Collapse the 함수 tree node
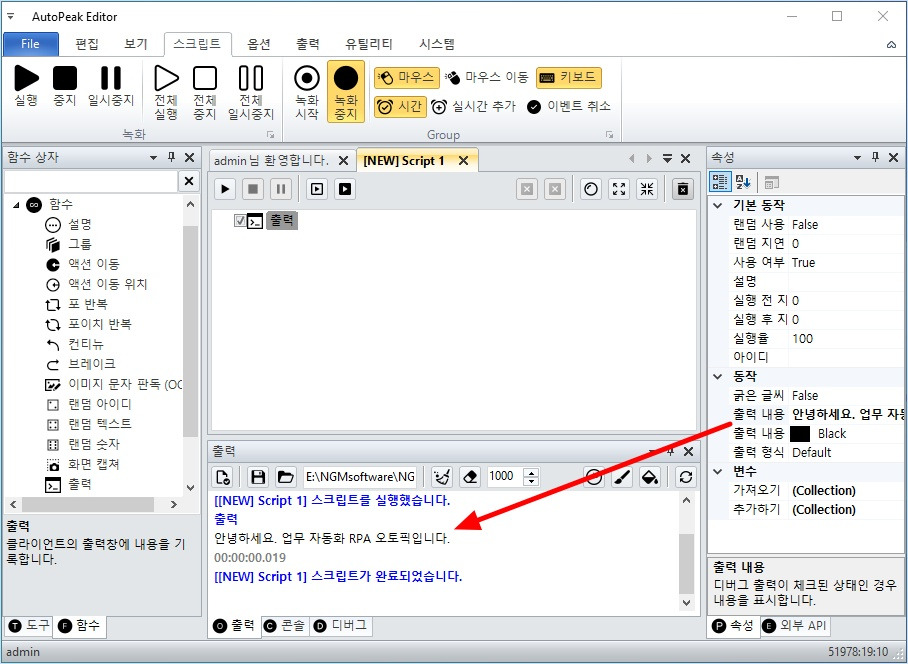908x664 pixels. (x=16, y=204)
